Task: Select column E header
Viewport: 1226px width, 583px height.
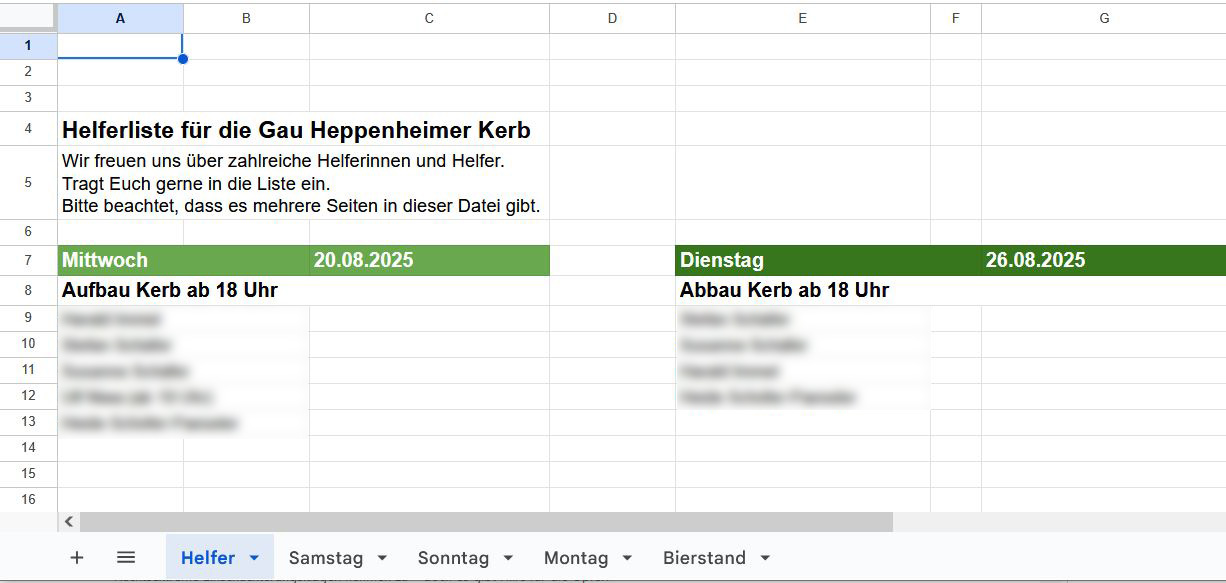Action: pyautogui.click(x=802, y=18)
